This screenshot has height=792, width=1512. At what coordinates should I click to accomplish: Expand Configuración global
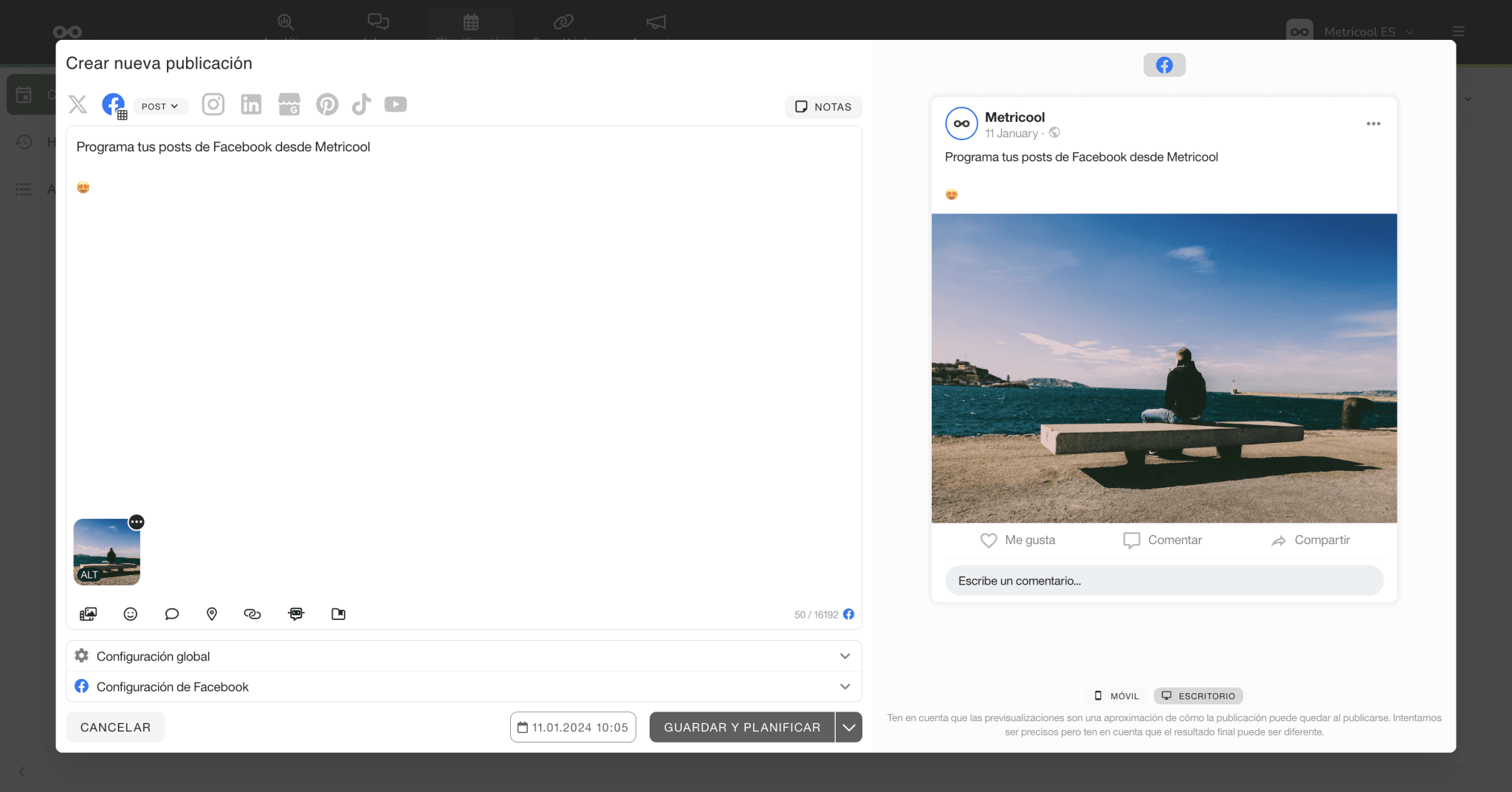(464, 655)
